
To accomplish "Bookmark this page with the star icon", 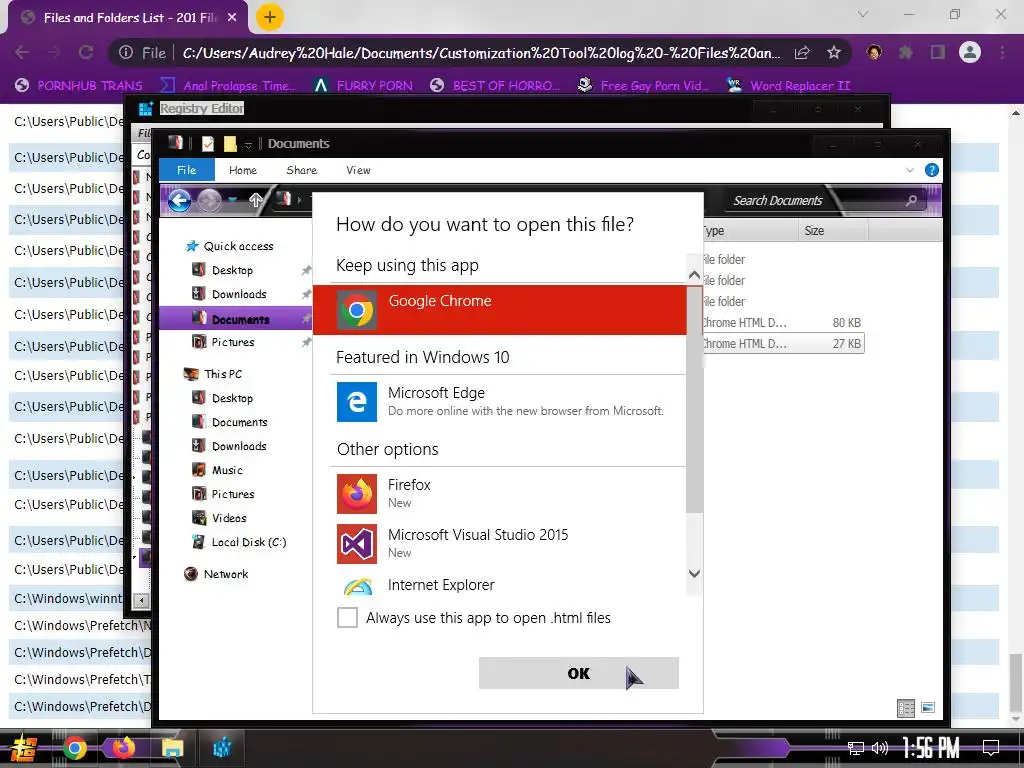I will point(833,52).
